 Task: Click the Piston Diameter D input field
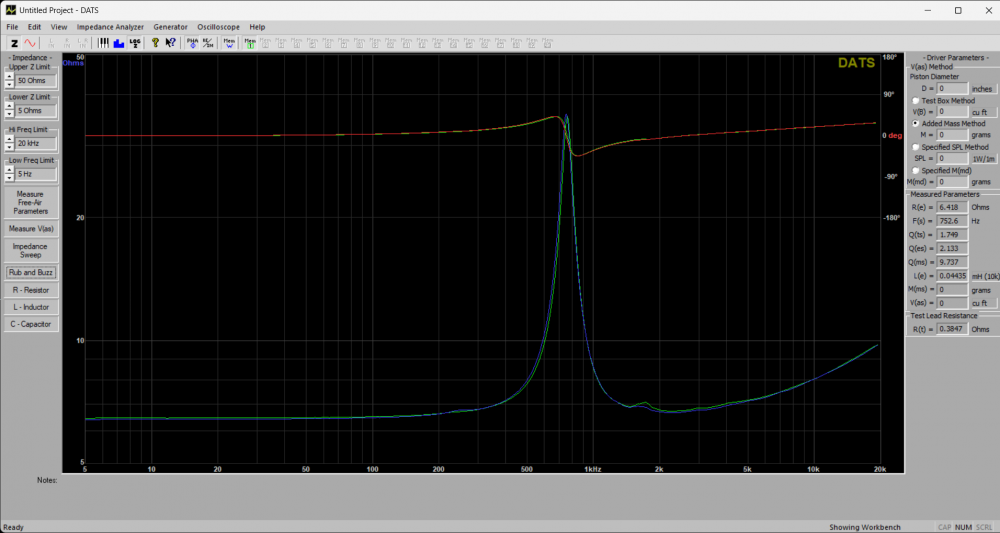(x=953, y=89)
